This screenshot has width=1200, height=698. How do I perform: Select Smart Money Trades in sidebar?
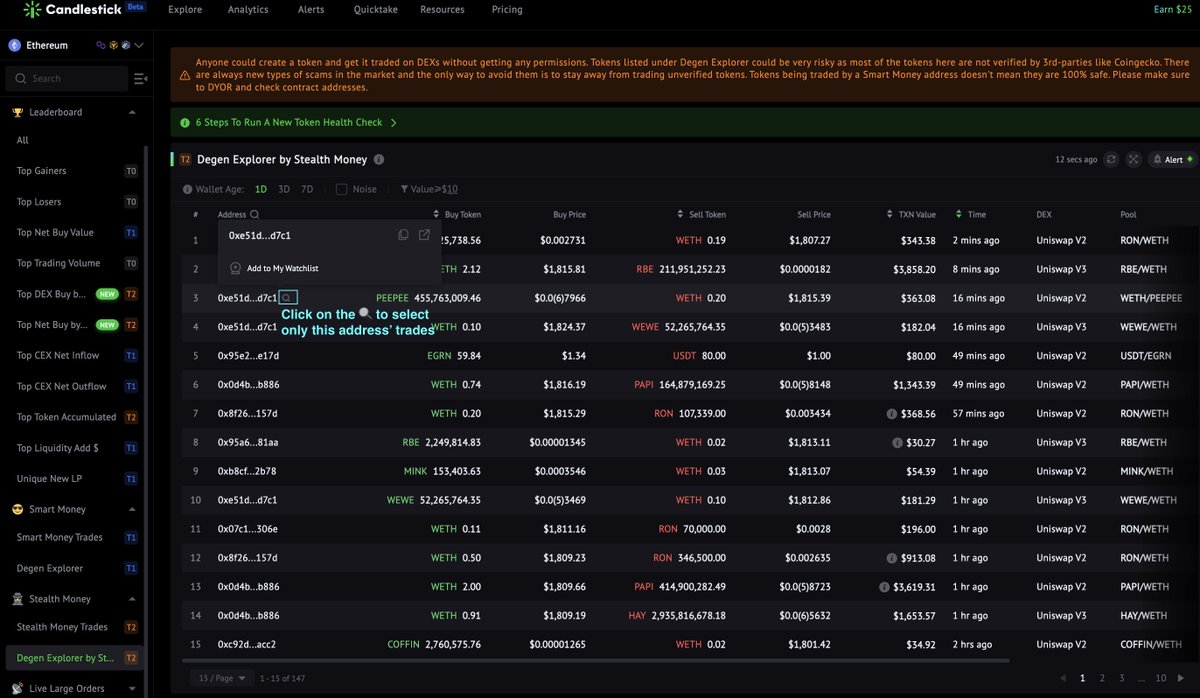(x=59, y=537)
